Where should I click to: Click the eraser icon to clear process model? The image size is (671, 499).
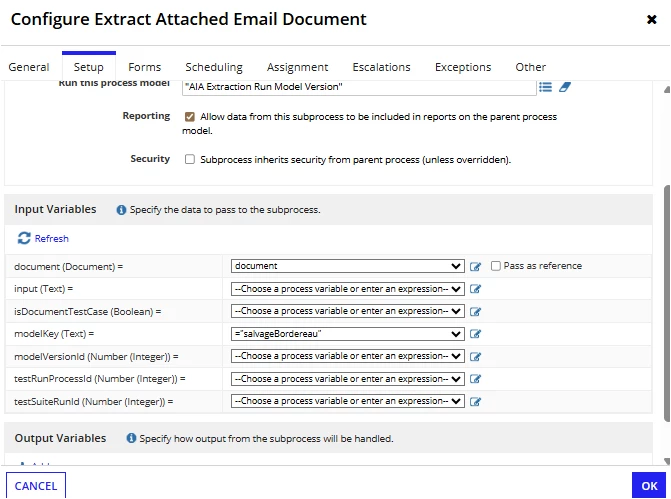[x=565, y=87]
